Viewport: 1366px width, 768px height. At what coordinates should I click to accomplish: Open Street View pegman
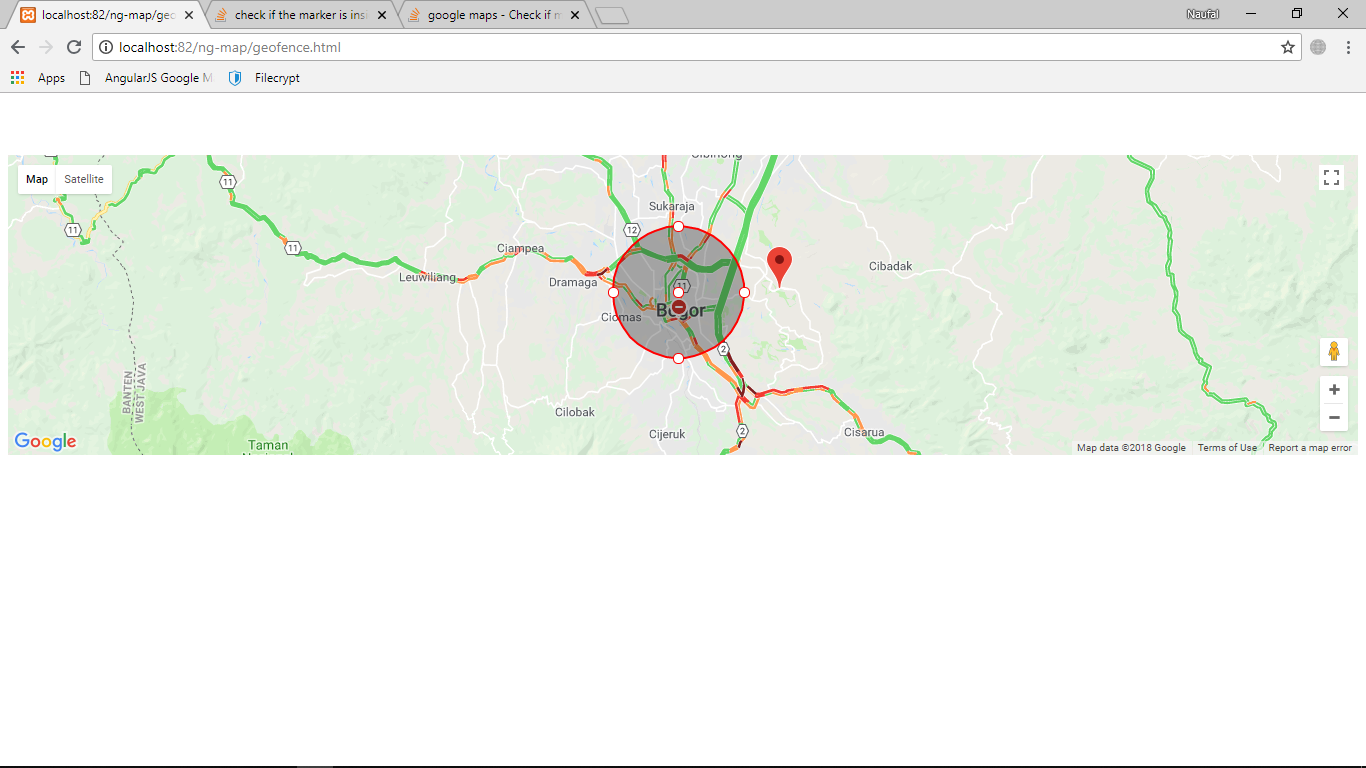pyautogui.click(x=1334, y=352)
